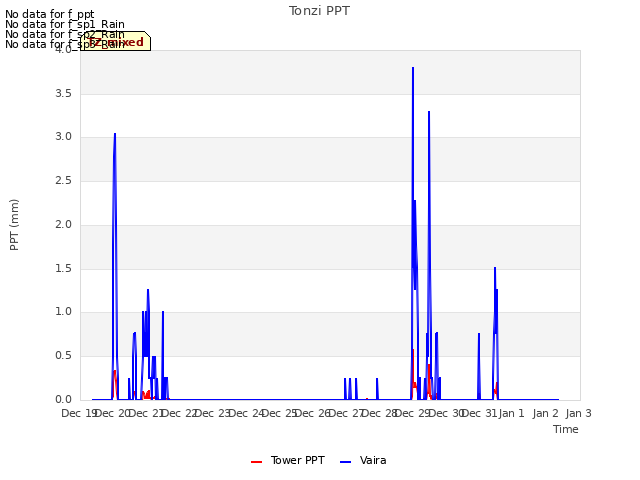Click the Vaira peak near 3.0 mm on Dec 20
The height and width of the screenshot is (480, 640).
[115, 134]
